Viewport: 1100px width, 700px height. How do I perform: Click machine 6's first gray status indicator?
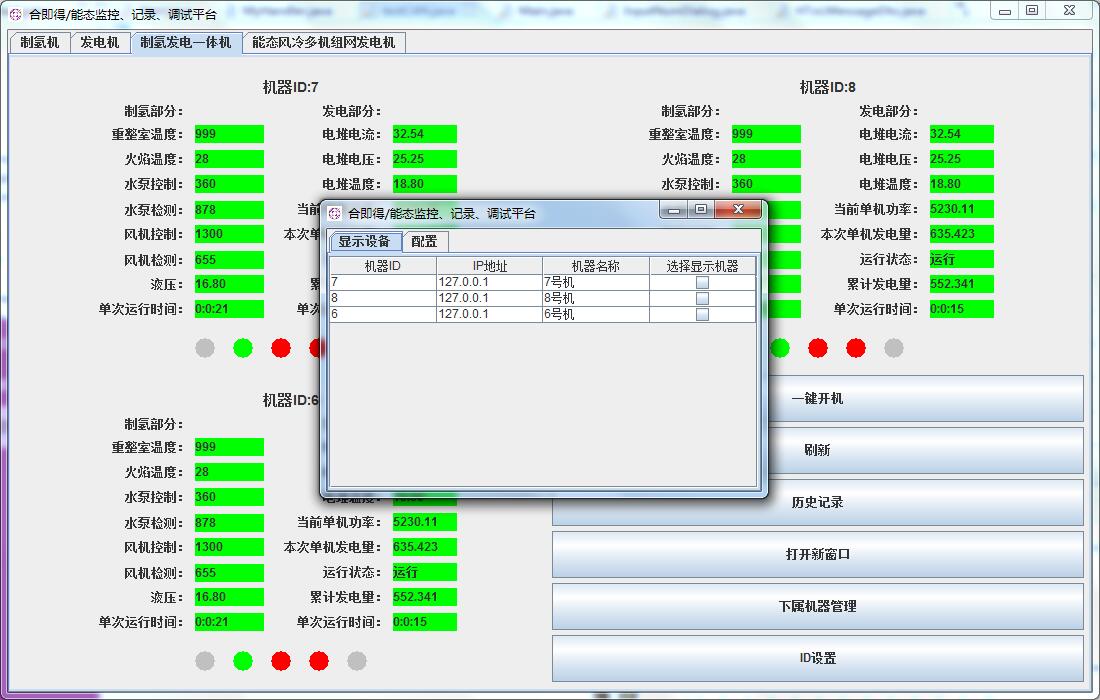pyautogui.click(x=205, y=660)
